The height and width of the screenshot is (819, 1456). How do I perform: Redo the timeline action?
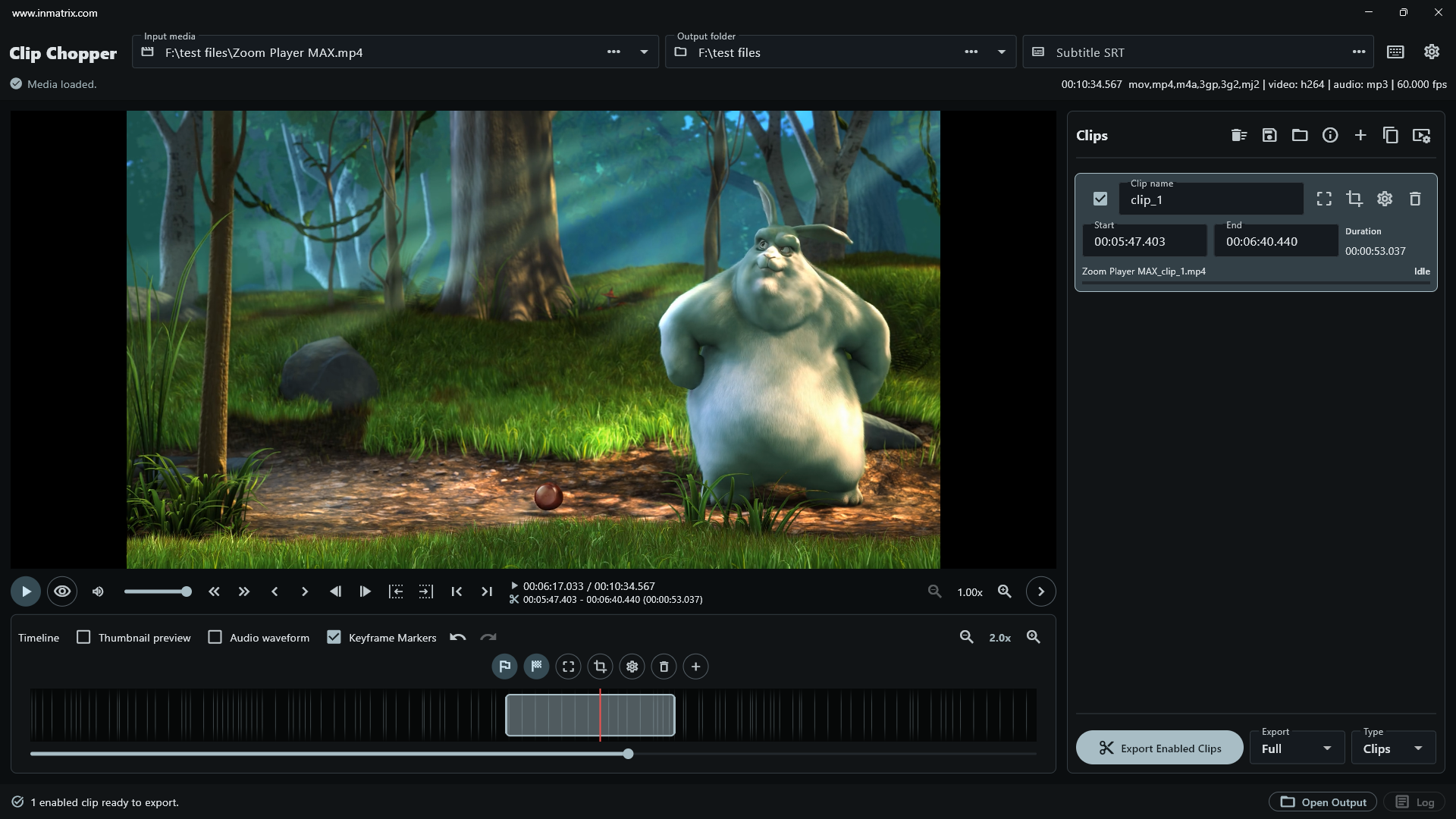[488, 638]
